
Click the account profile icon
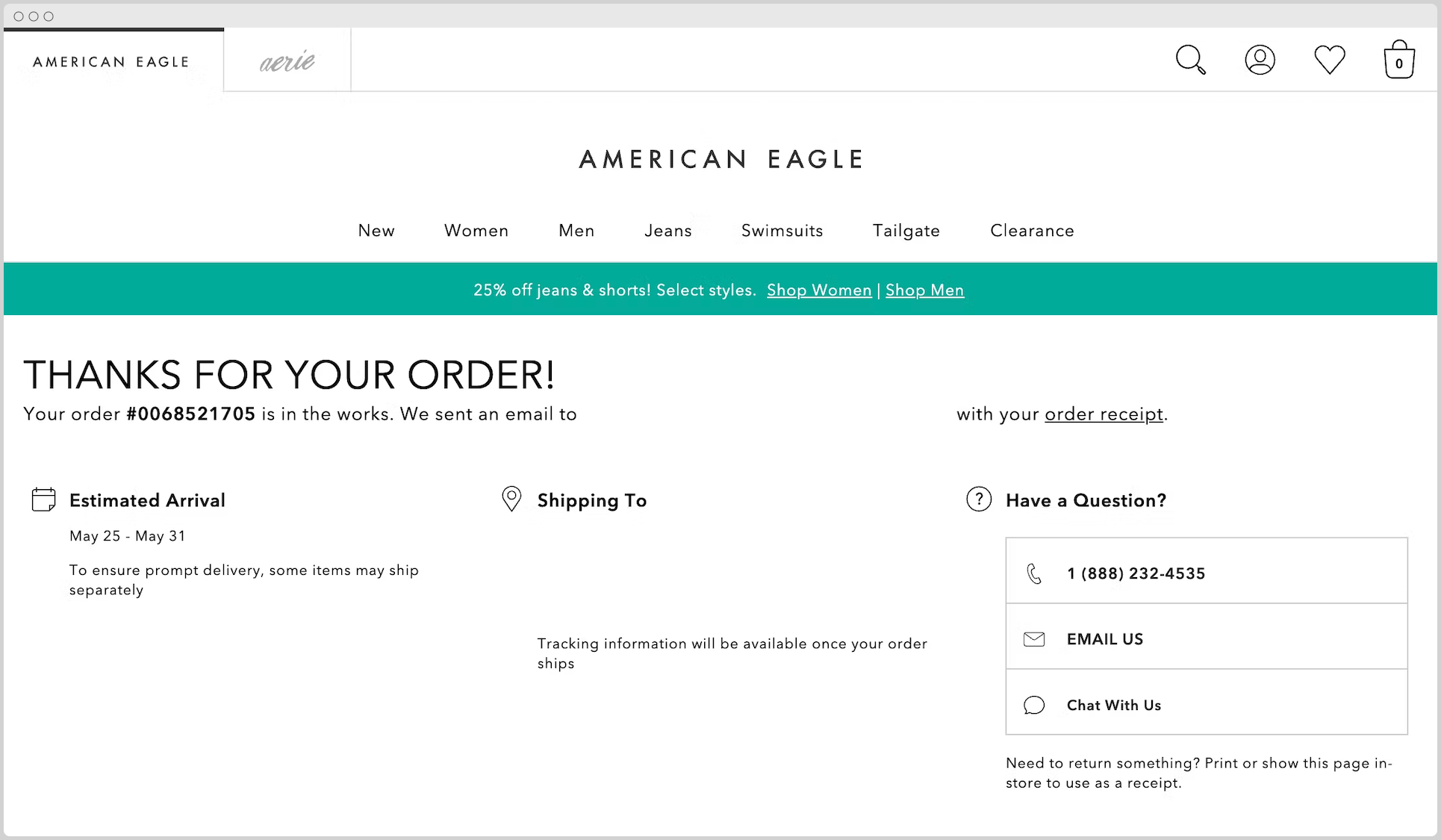[x=1260, y=60]
